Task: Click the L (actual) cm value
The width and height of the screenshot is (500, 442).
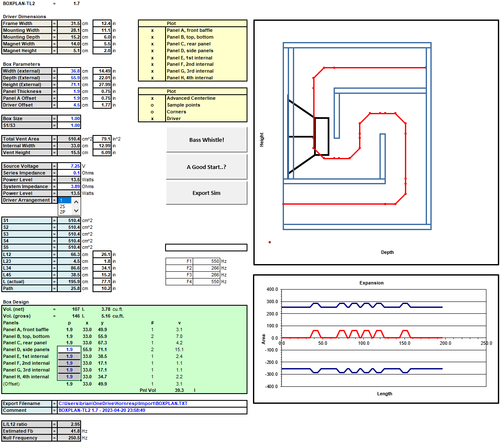Action: point(69,282)
